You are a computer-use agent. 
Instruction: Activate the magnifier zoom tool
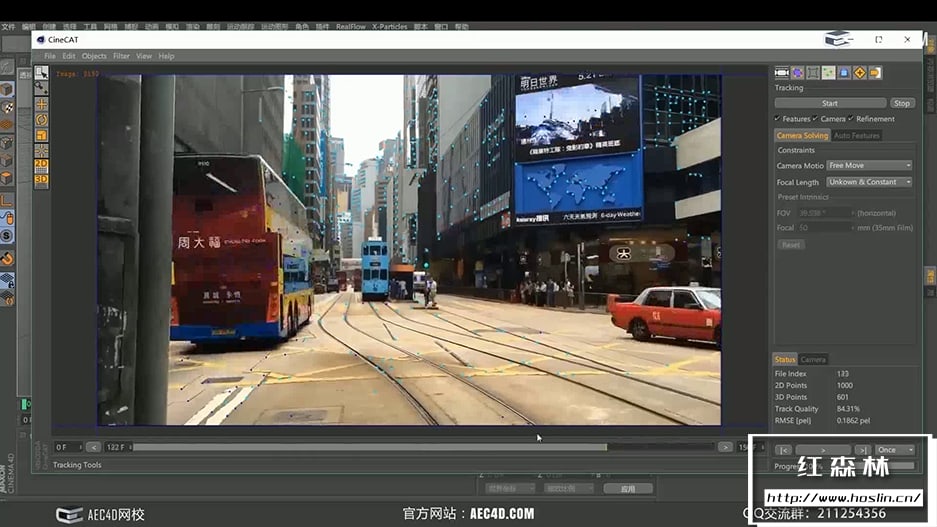(x=41, y=88)
